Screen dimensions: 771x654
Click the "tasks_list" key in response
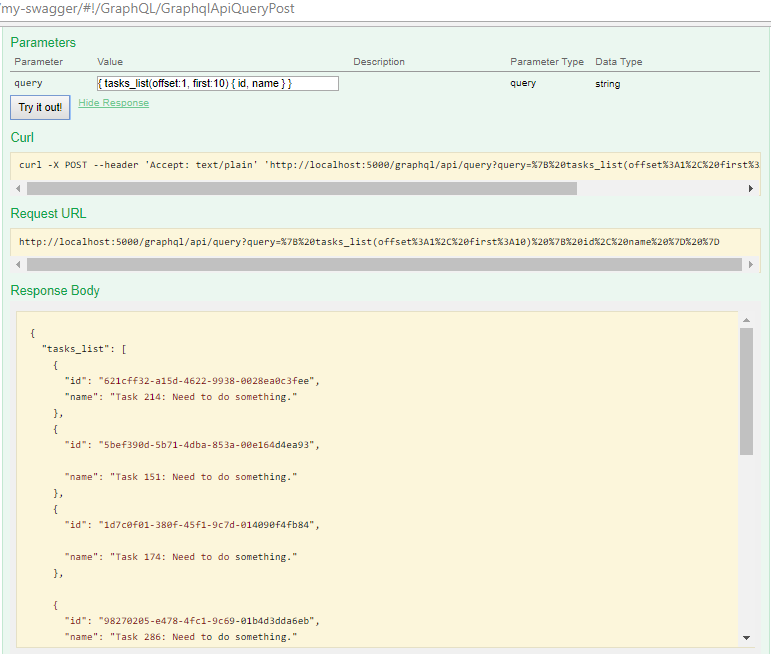(x=76, y=349)
